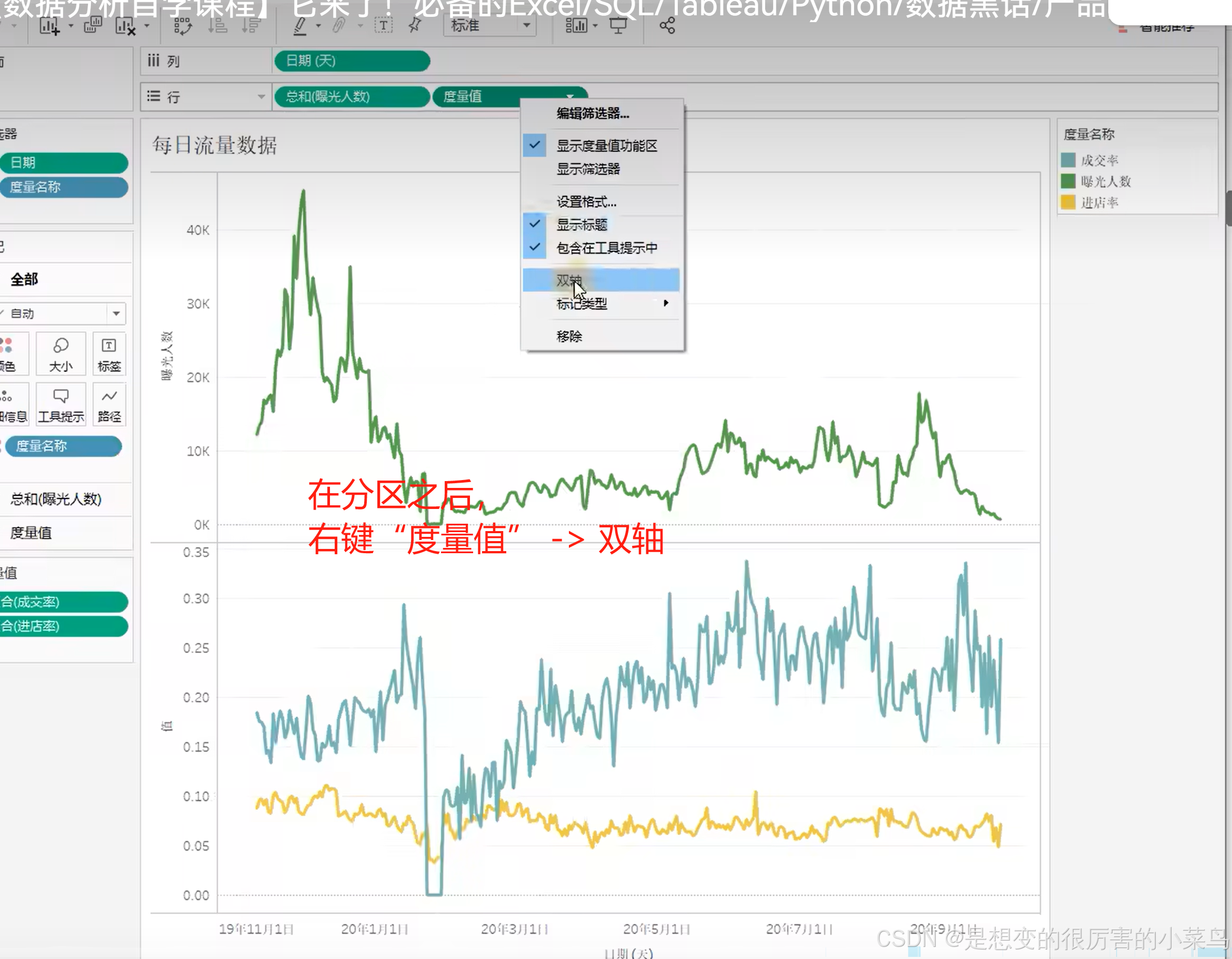
Task: Click the share icon in toolbar
Action: tap(667, 25)
